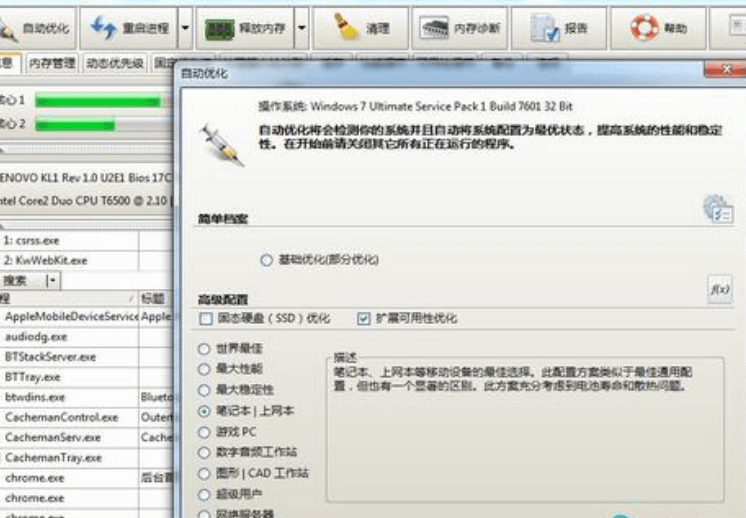The width and height of the screenshot is (746, 518).
Task: Close the 自动优化 dialog
Action: click(725, 69)
